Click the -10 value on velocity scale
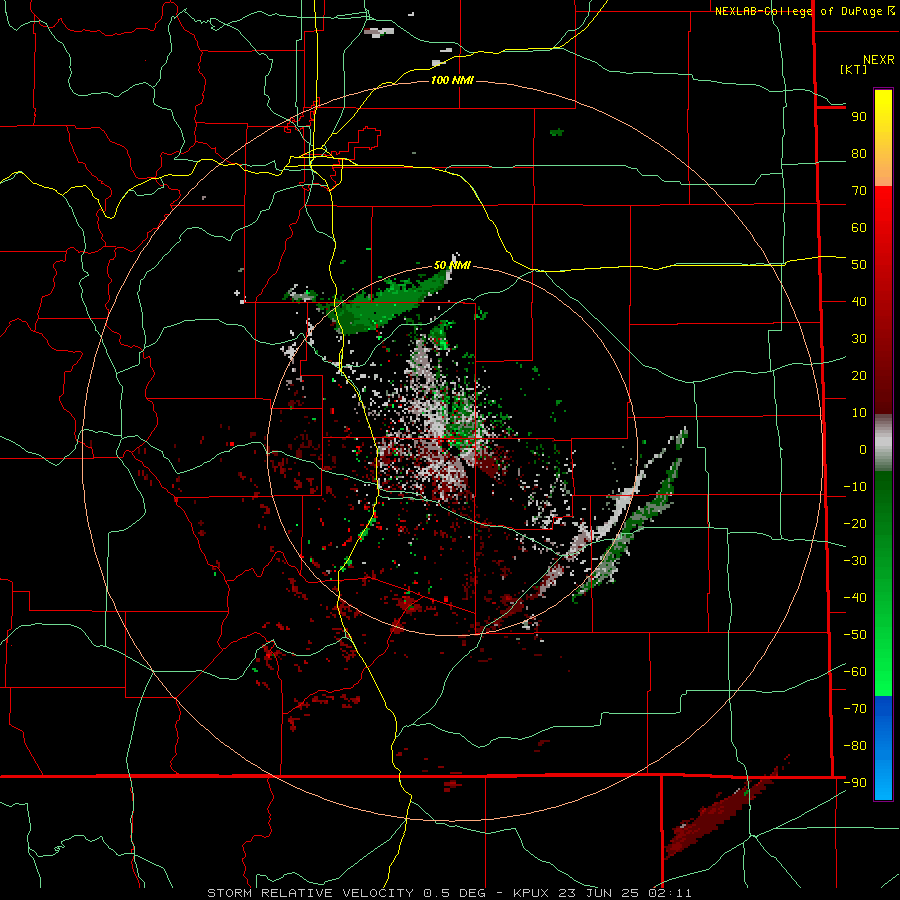The width and height of the screenshot is (900, 900). (x=855, y=487)
